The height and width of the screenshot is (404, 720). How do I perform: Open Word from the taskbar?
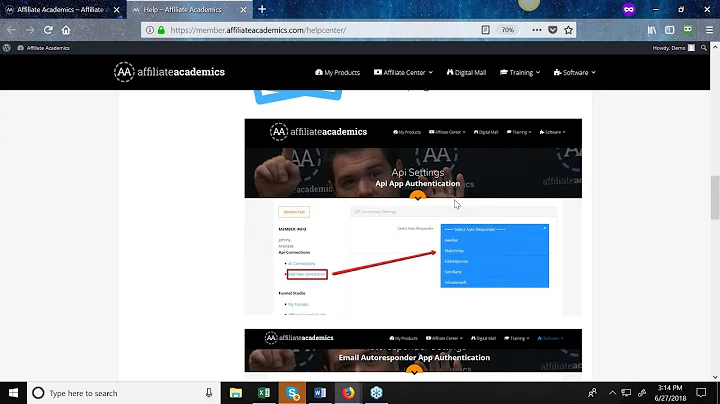(x=320, y=393)
